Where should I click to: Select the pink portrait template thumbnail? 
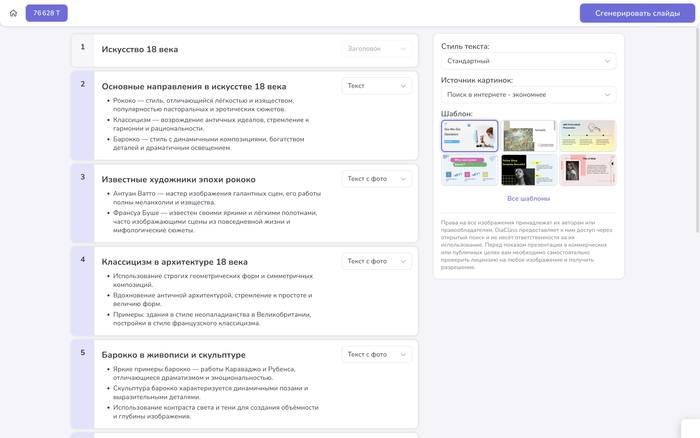point(588,170)
